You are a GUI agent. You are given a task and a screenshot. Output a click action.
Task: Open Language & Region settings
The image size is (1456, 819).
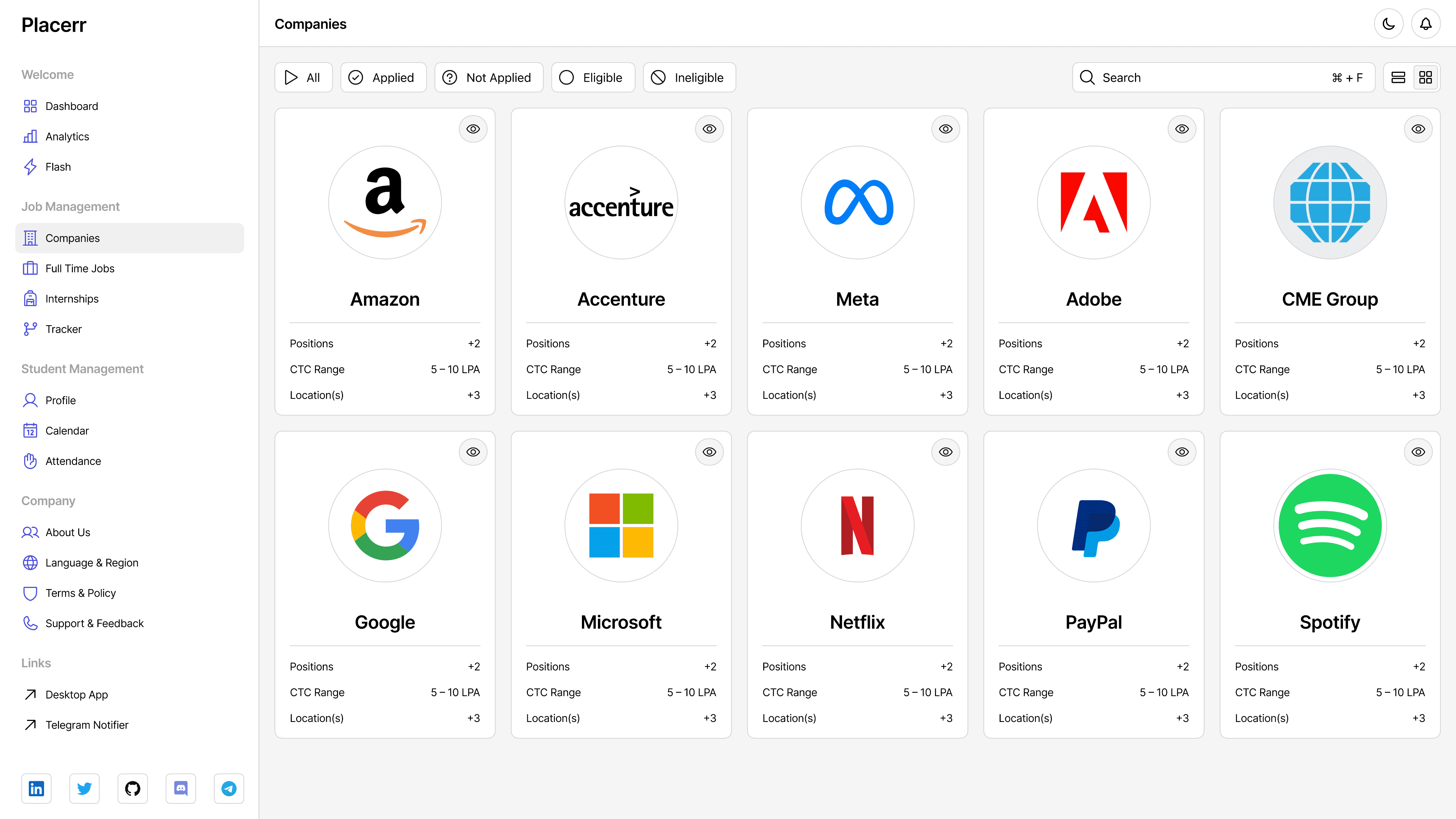pos(129,563)
